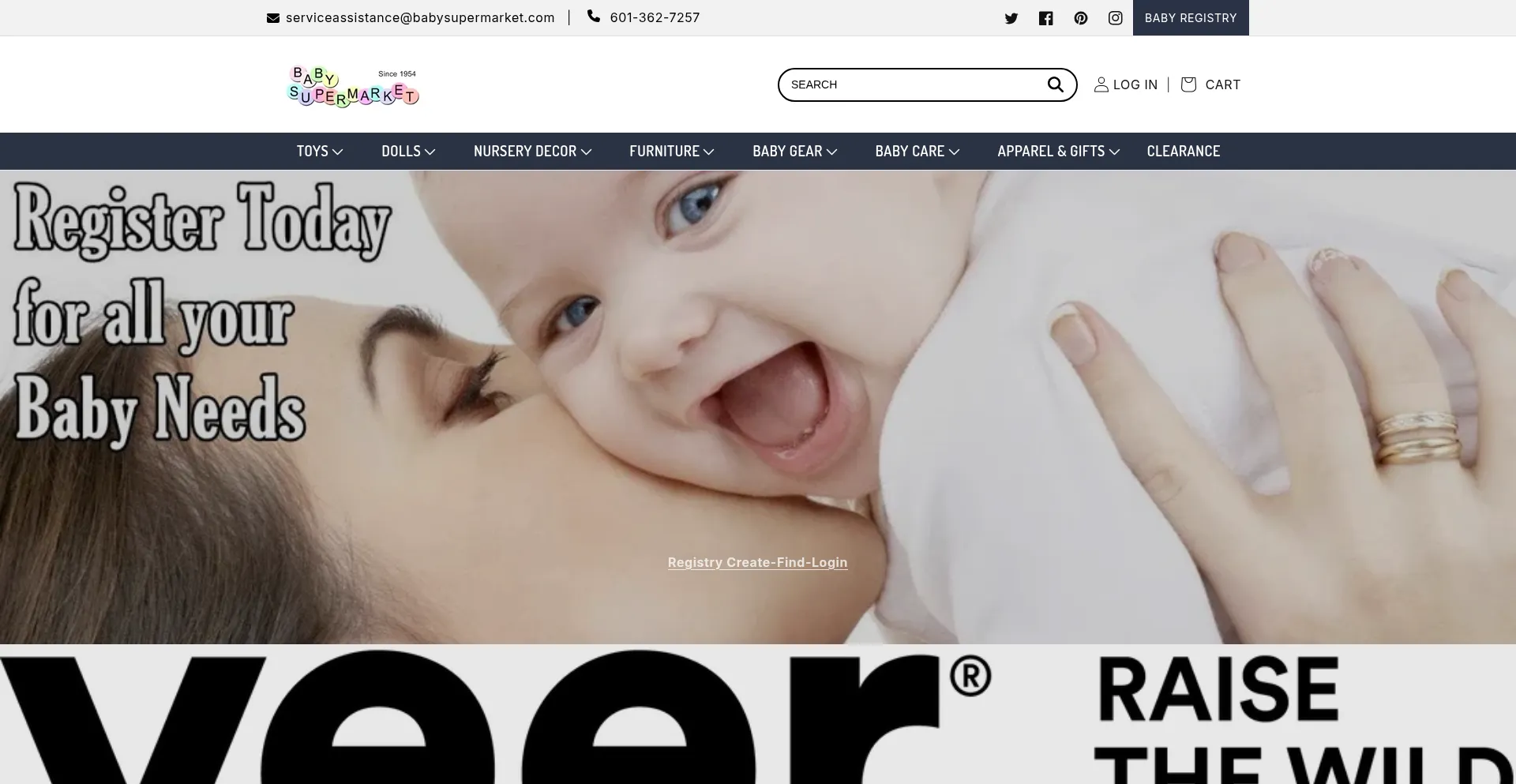Expand the Baby Gear chevron
The height and width of the screenshot is (784, 1516).
coord(832,152)
